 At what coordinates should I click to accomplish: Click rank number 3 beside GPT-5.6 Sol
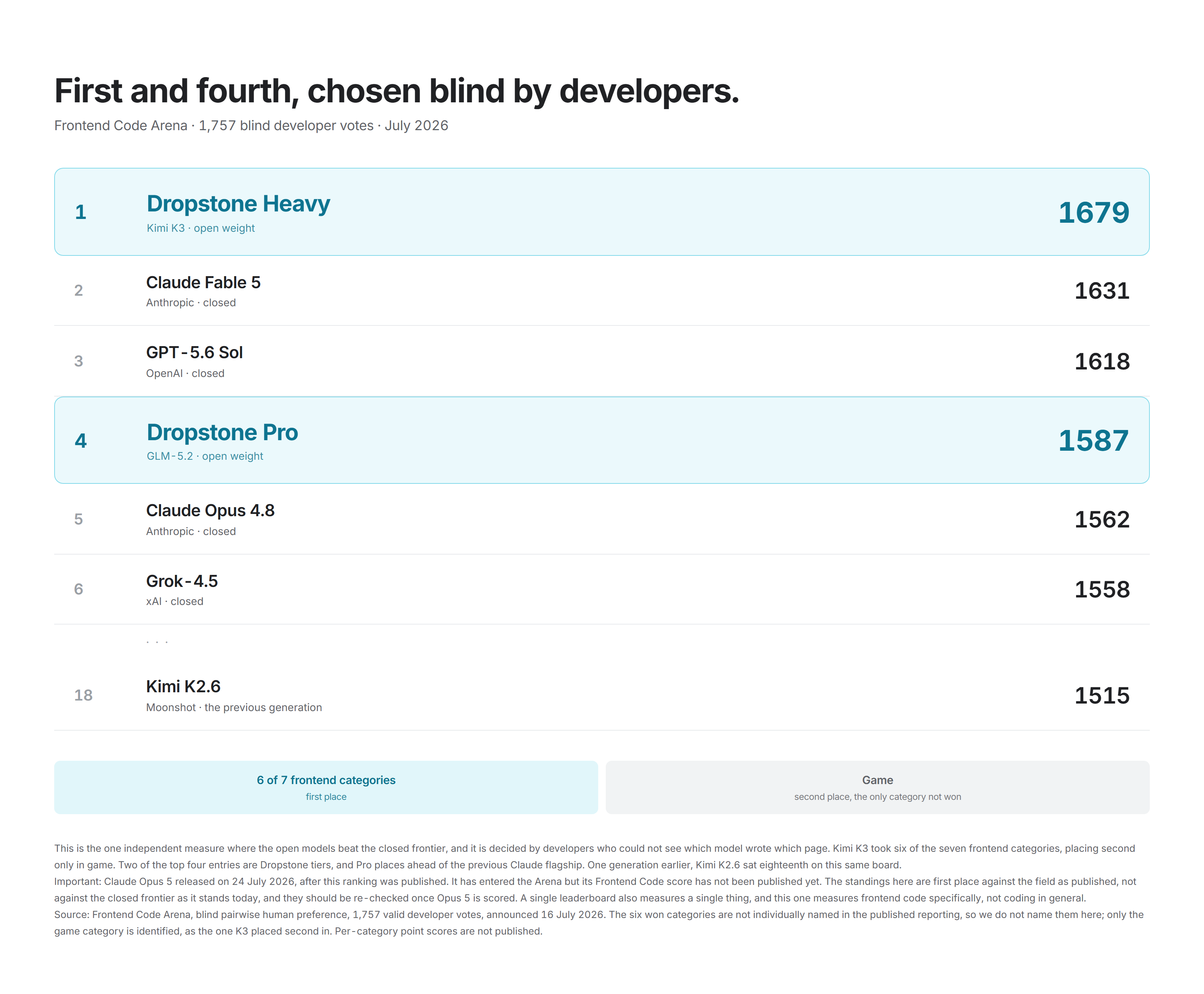[x=78, y=361]
